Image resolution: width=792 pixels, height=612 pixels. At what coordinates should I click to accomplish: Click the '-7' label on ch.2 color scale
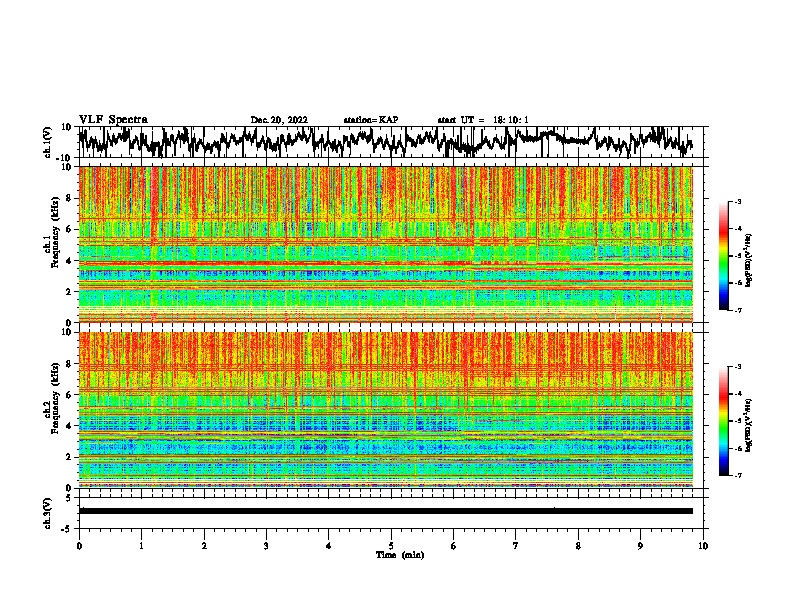click(738, 475)
